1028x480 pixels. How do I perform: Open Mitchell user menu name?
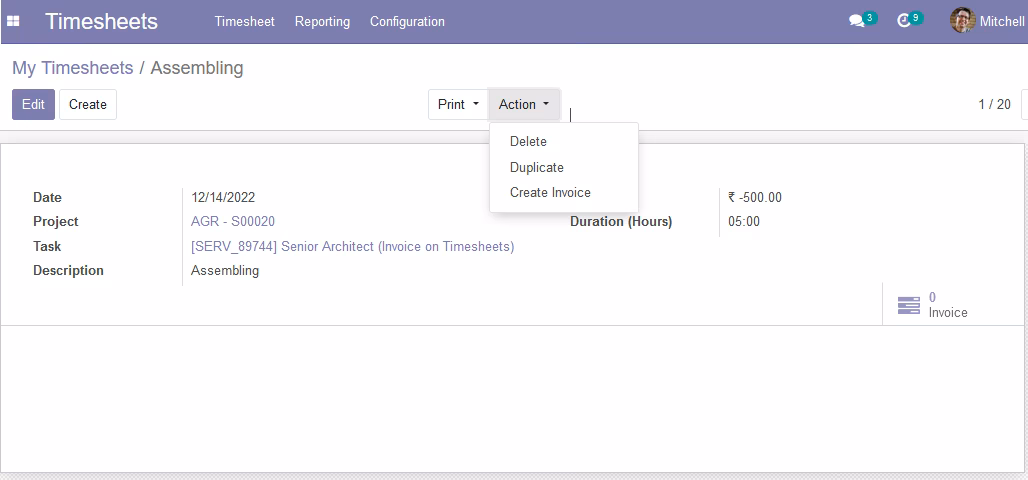(x=1002, y=22)
